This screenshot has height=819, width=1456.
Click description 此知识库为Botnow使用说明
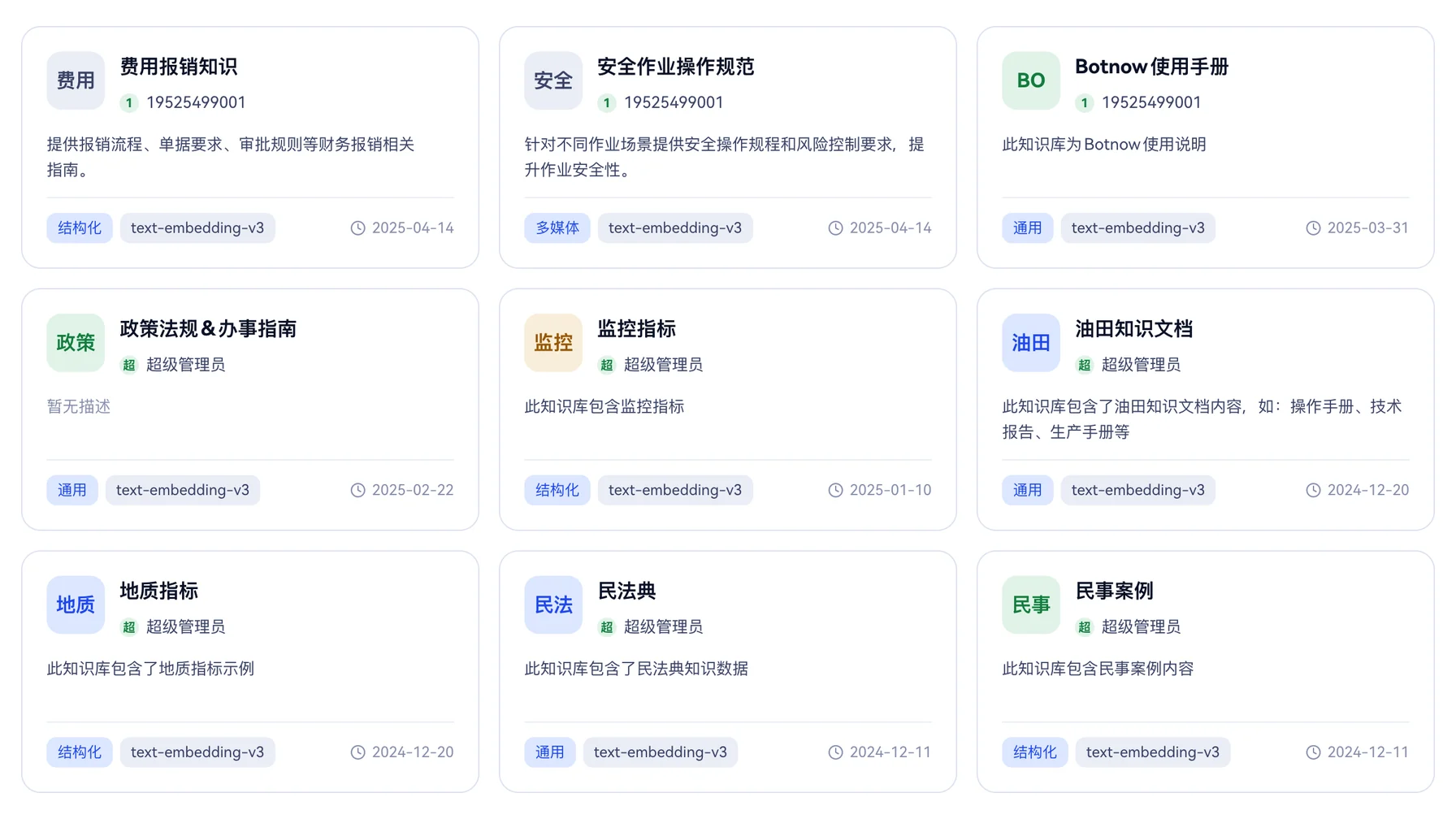(x=1104, y=145)
